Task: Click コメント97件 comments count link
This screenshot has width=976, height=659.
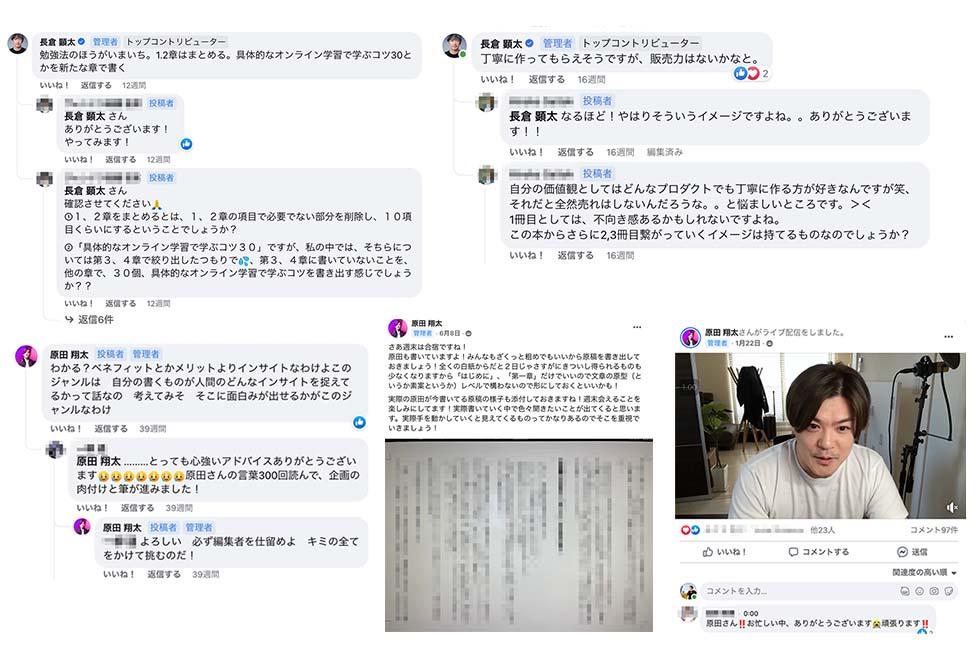Action: coord(934,530)
